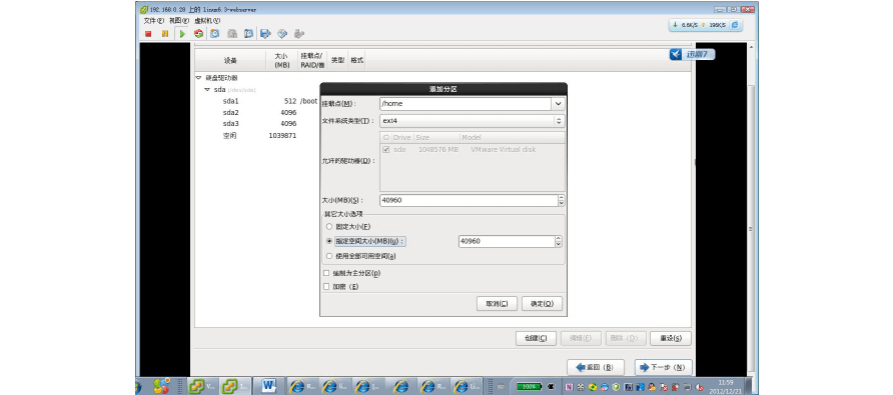893x395 pixels.
Task: Toggle the sda drive checkbox in the drive list
Action: tap(386, 150)
